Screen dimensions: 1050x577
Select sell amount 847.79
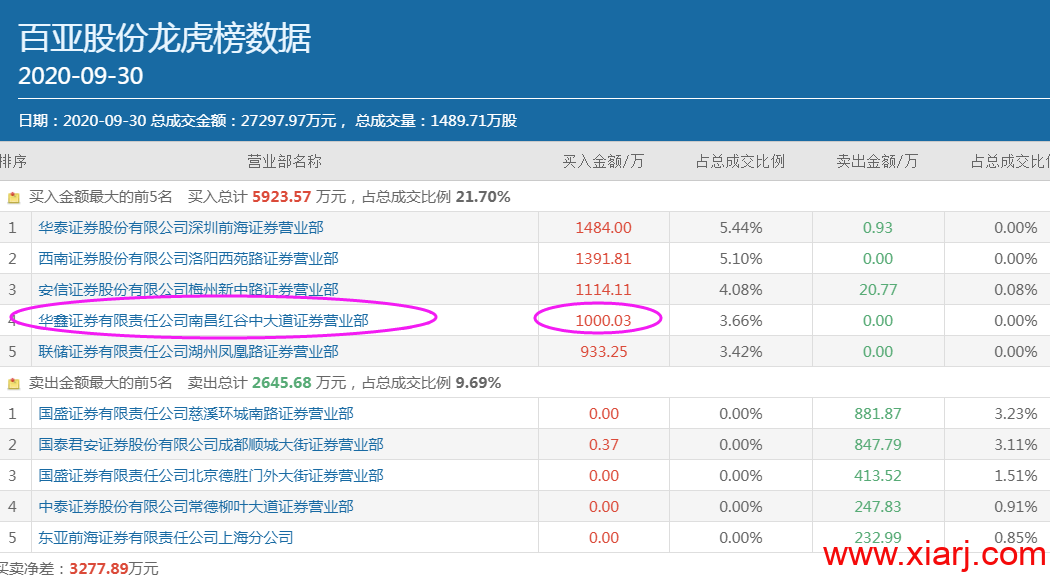coord(877,444)
